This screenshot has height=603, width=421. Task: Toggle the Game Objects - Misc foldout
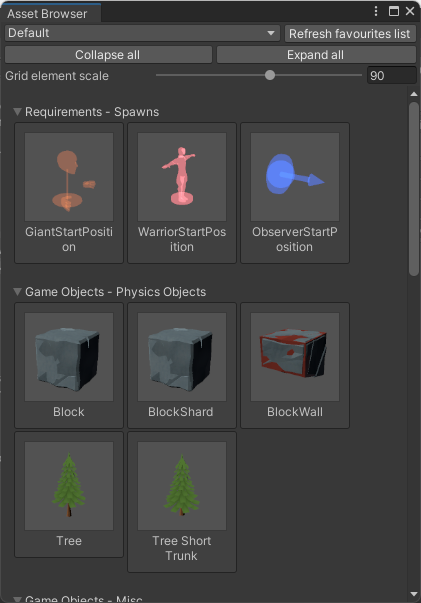[x=17, y=599]
